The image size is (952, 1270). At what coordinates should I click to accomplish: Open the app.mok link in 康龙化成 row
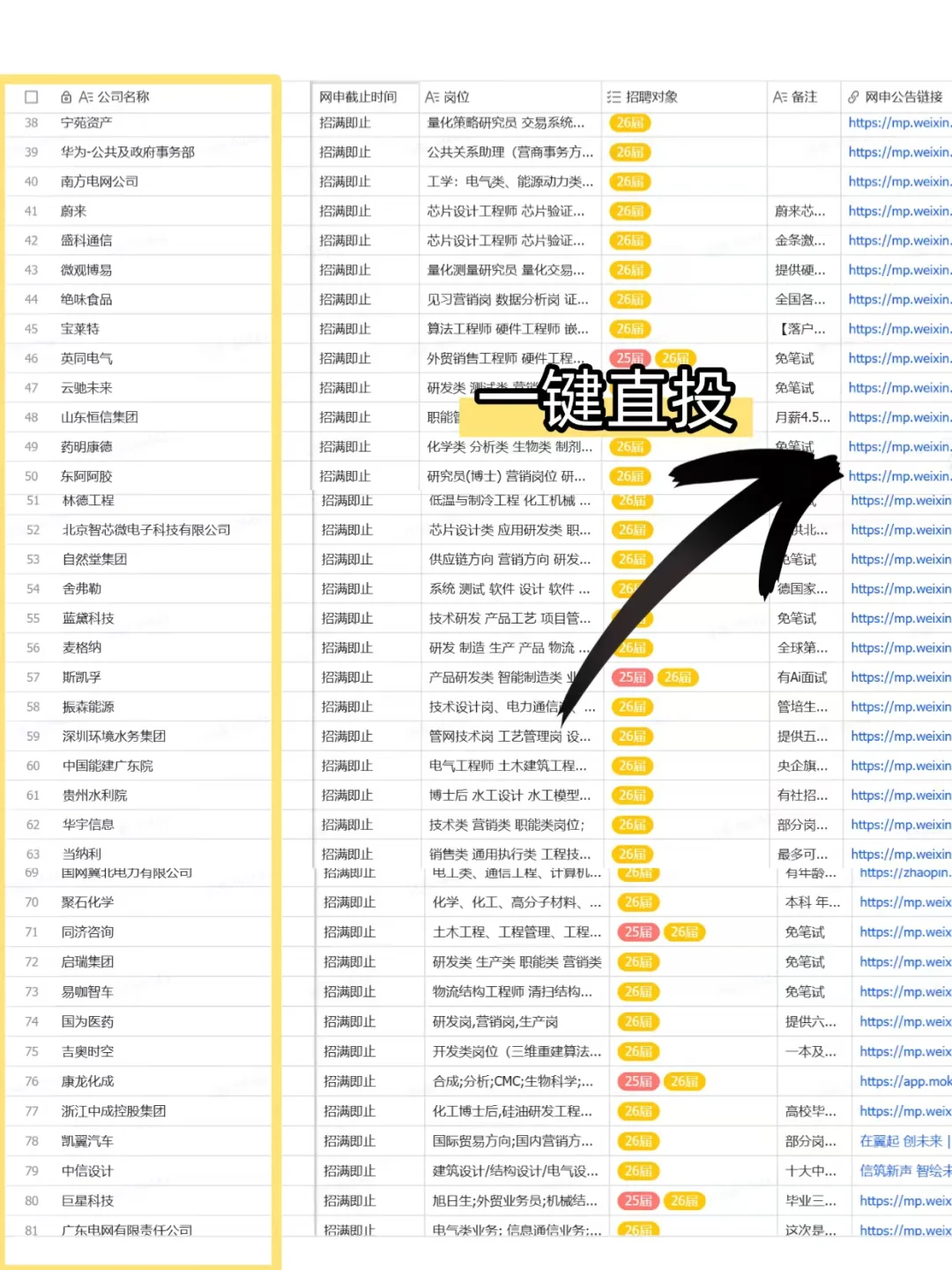pos(905,1081)
